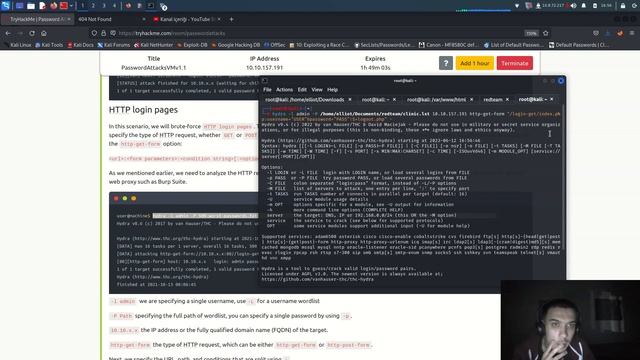Open the terminal Edit menu

click(x=302, y=89)
